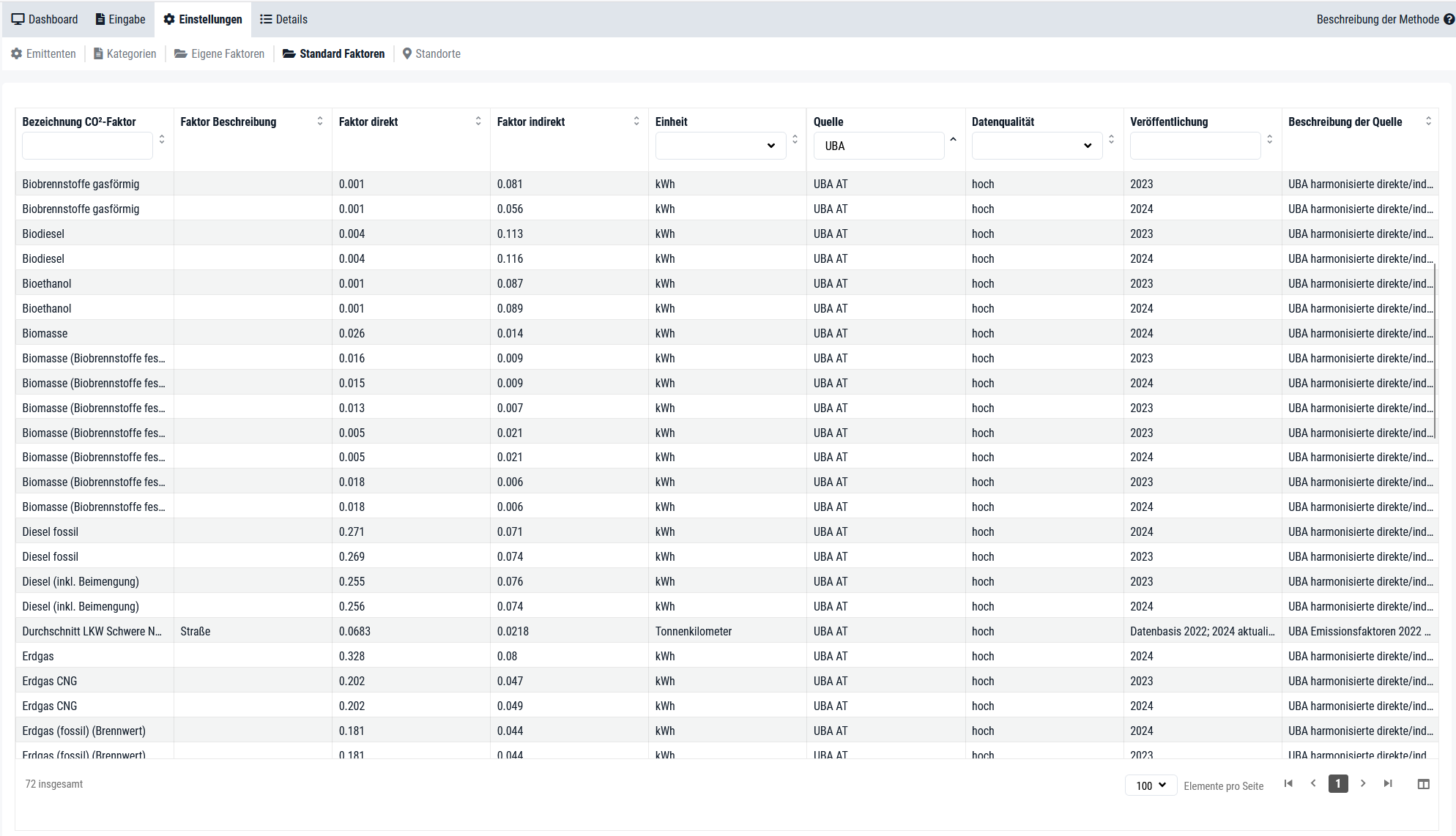Open the 100 items per page dropdown
Image resolution: width=1456 pixels, height=836 pixels.
(x=1151, y=785)
